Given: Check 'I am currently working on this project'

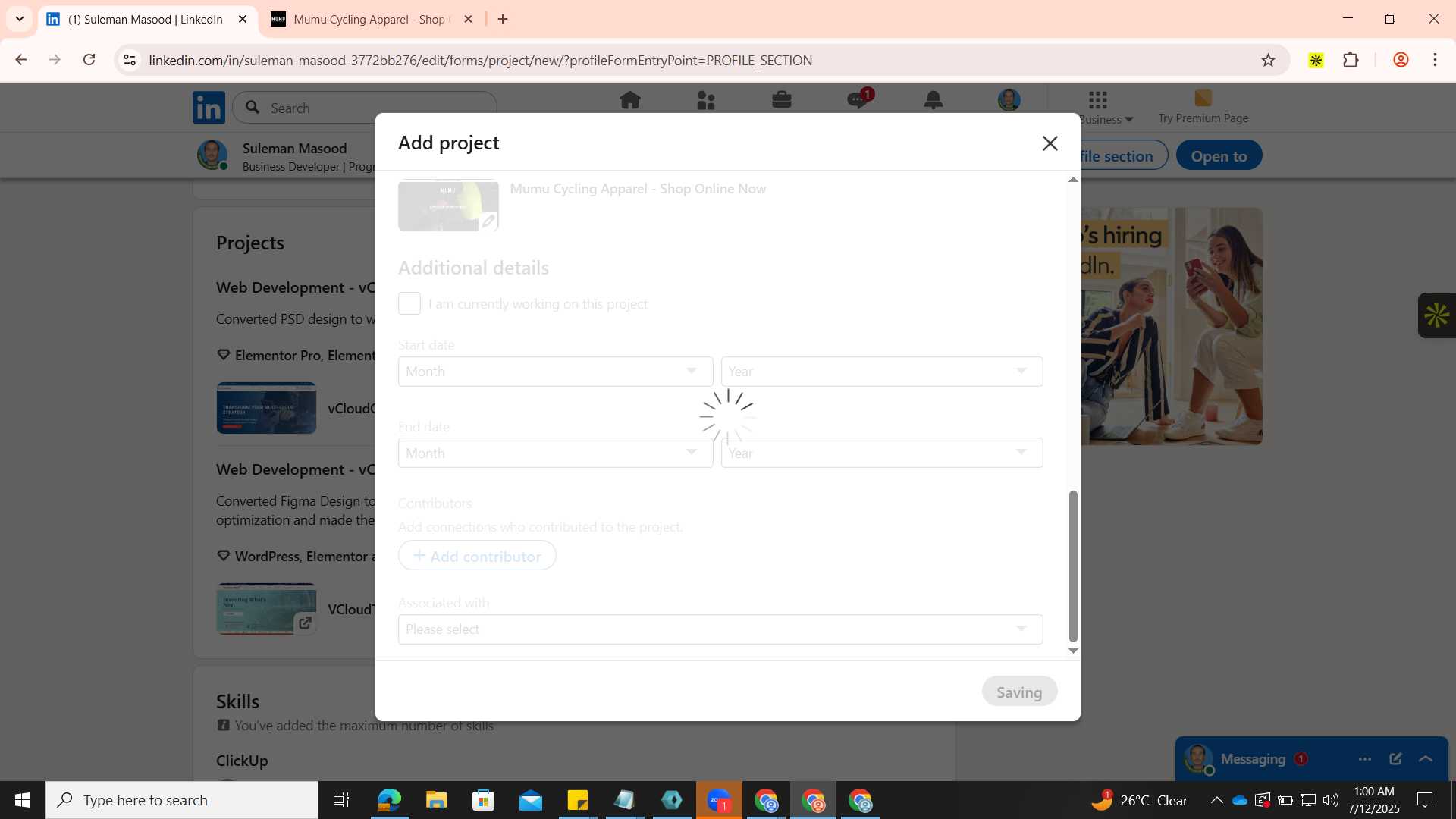Looking at the screenshot, I should (x=409, y=303).
